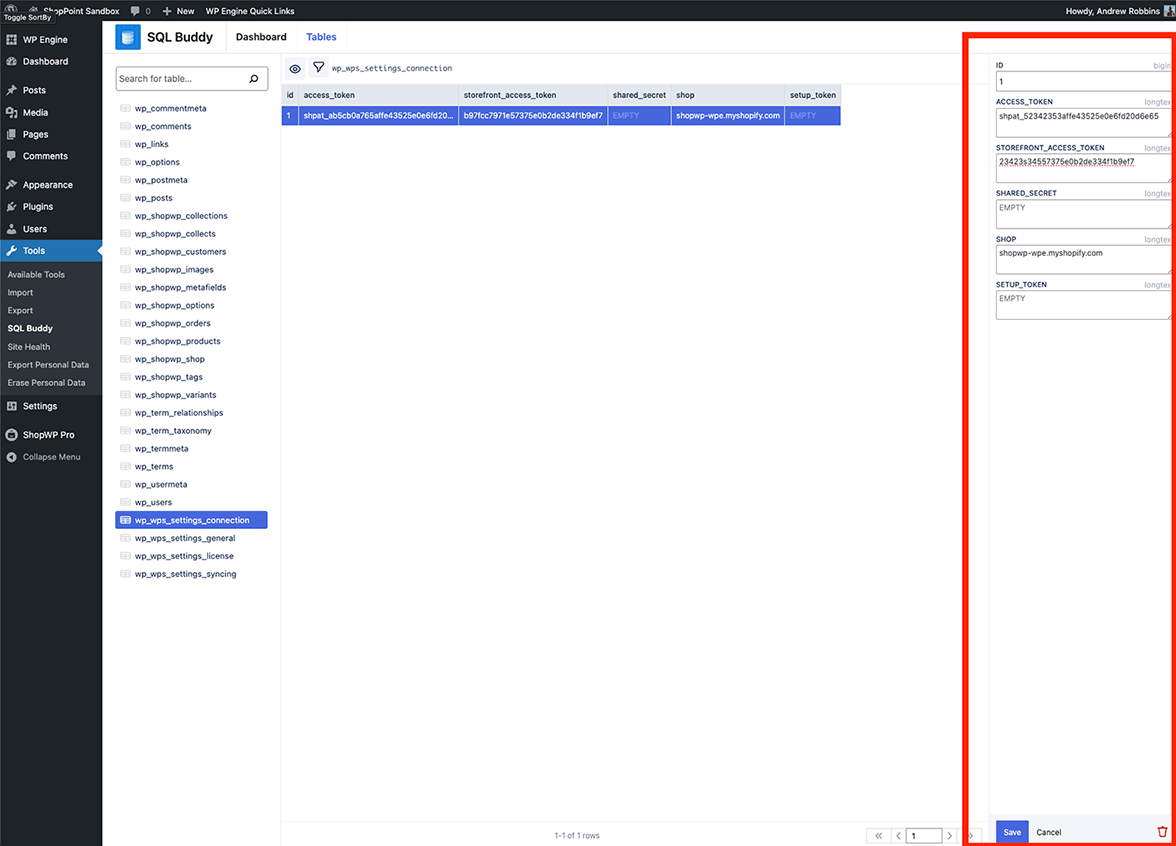Click the Dashboard gauge icon in sidebar
The image size is (1176, 846).
pos(11,62)
